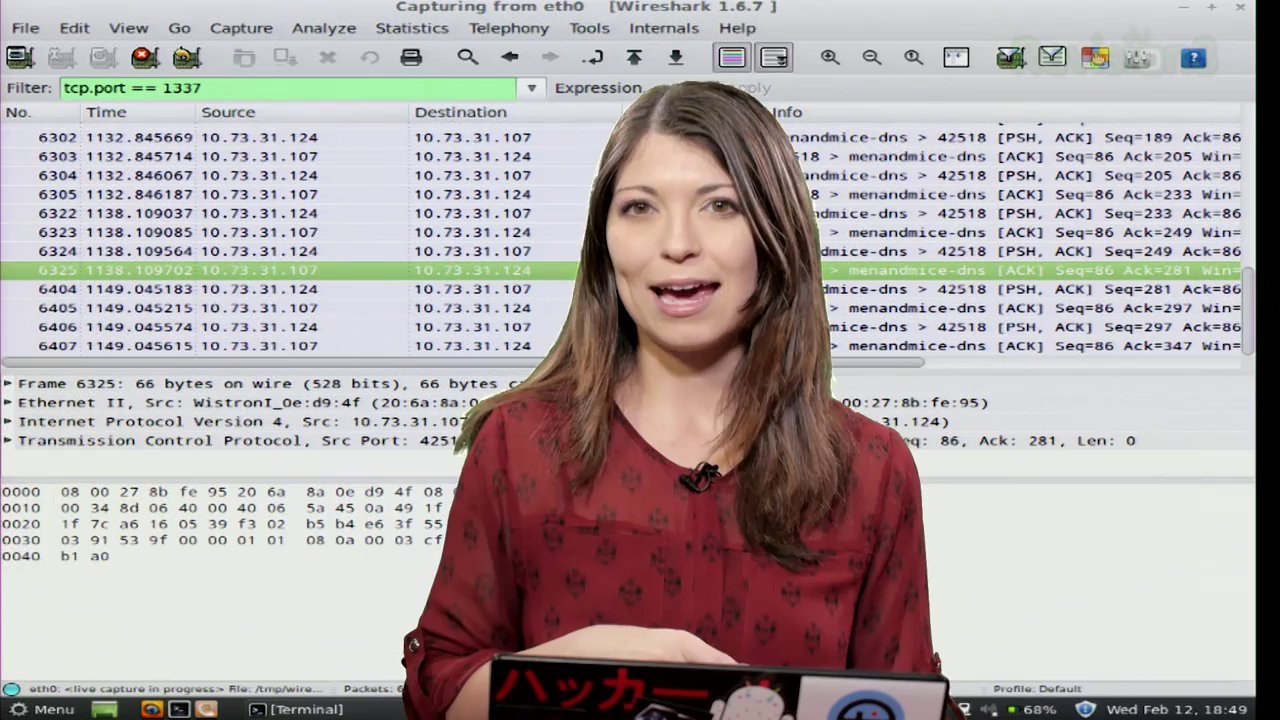This screenshot has width=1280, height=720.
Task: Open the Menu launcher on taskbar
Action: (x=42, y=709)
